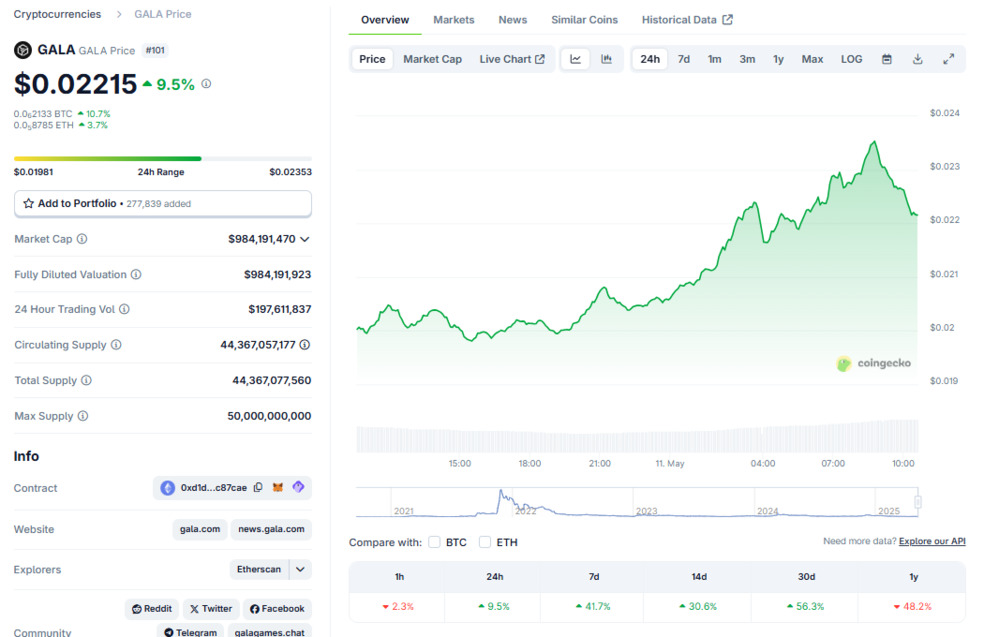Viewport: 984px width, 637px height.
Task: Click the purple diamond icon in Contract row
Action: pyautogui.click(x=298, y=486)
